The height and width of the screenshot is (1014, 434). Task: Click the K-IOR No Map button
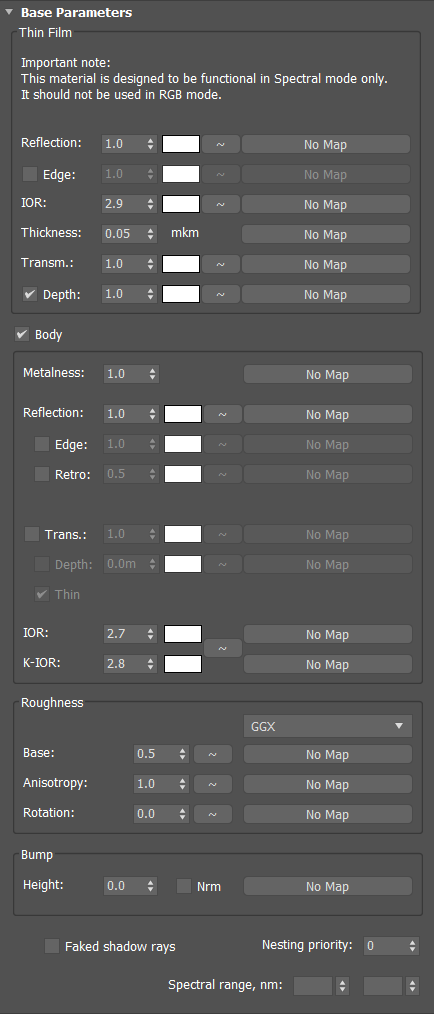pyautogui.click(x=327, y=664)
